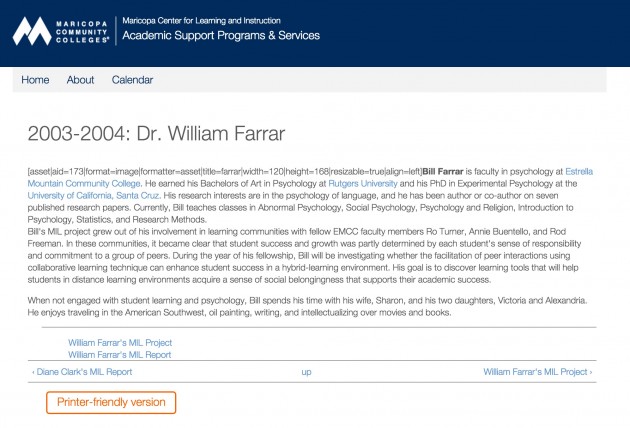Viewport: 630px width, 428px height.
Task: Open the Calendar menu item
Action: click(x=132, y=80)
